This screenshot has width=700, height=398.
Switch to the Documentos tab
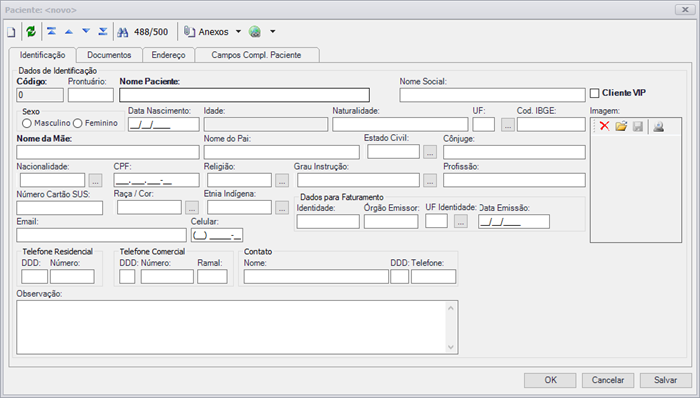pyautogui.click(x=109, y=55)
